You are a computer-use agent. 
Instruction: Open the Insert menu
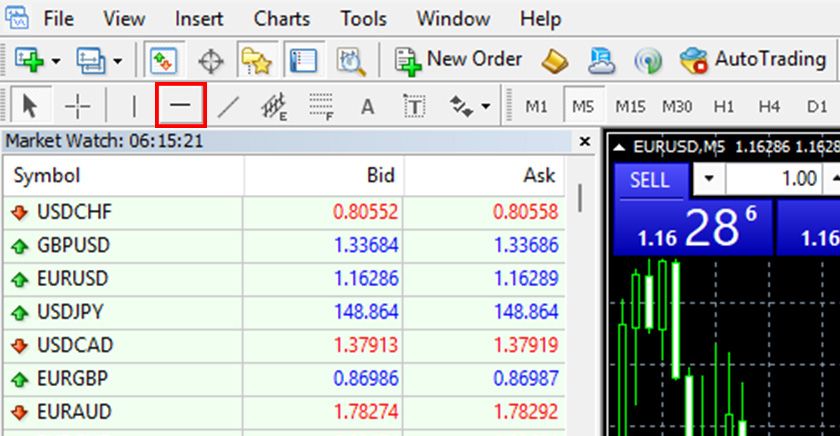tap(199, 18)
